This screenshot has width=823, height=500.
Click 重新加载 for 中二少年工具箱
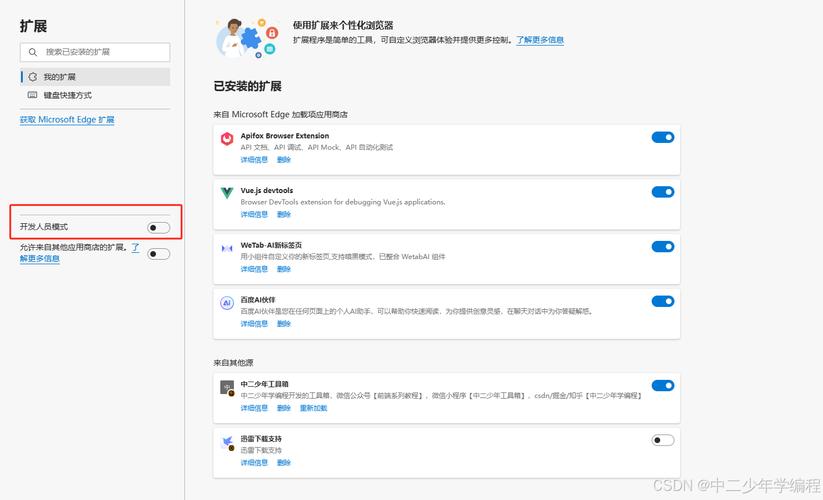[313, 408]
